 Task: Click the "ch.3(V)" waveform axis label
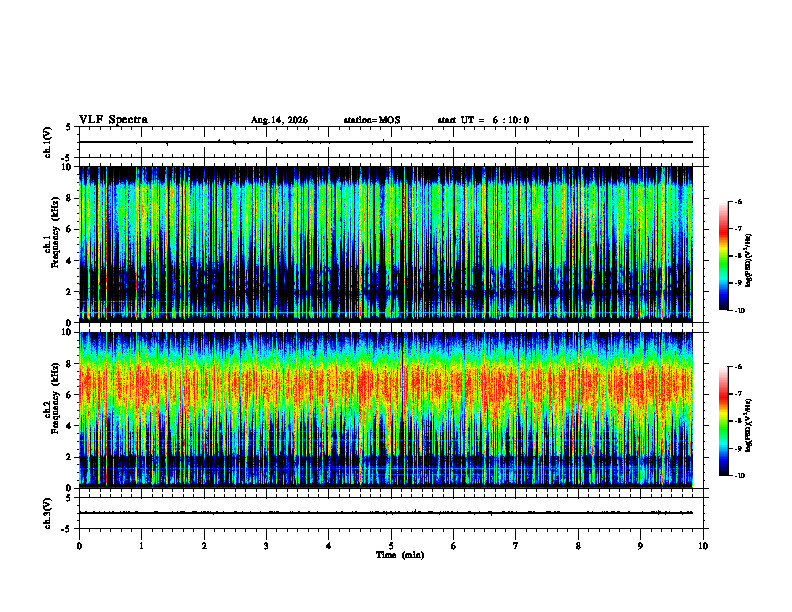coord(48,513)
